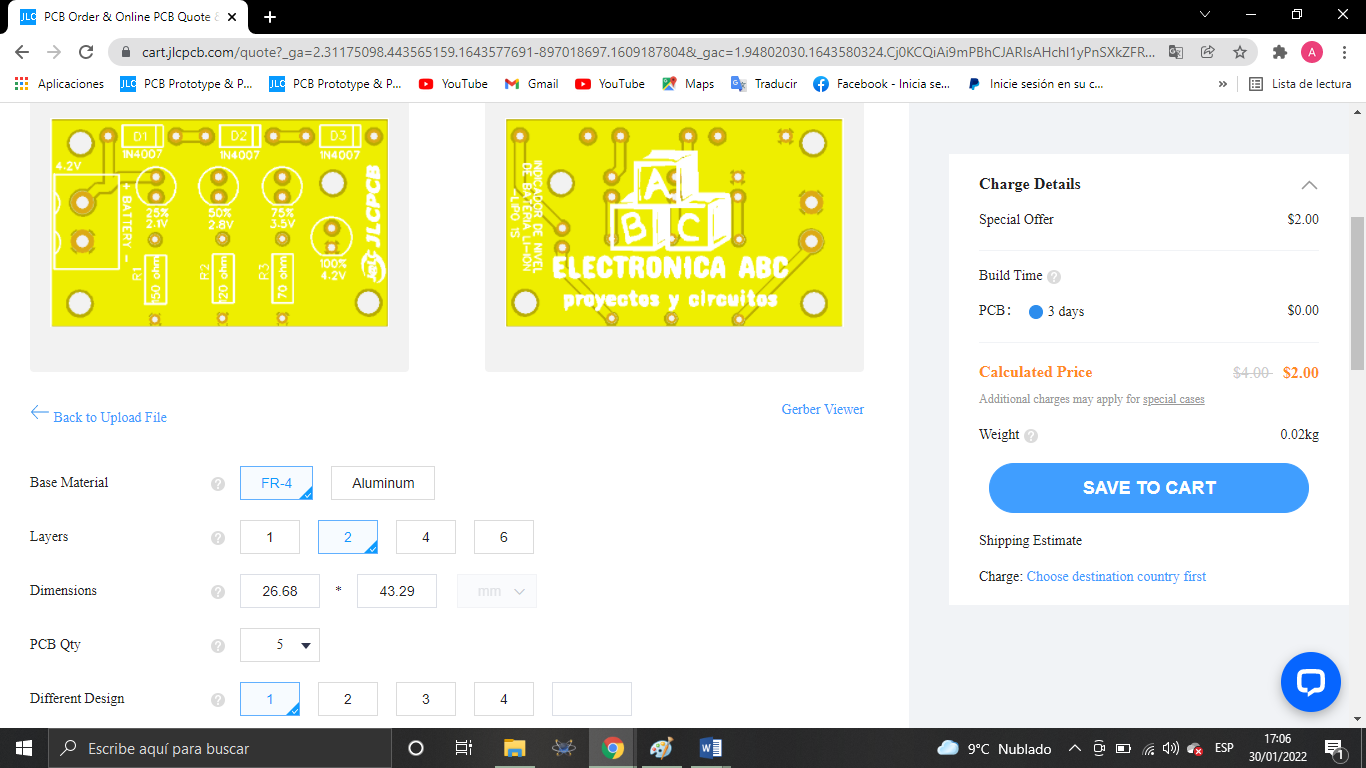Image resolution: width=1366 pixels, height=768 pixels.
Task: Open Aplicaciones bookmarks shortcut
Action: tap(60, 84)
